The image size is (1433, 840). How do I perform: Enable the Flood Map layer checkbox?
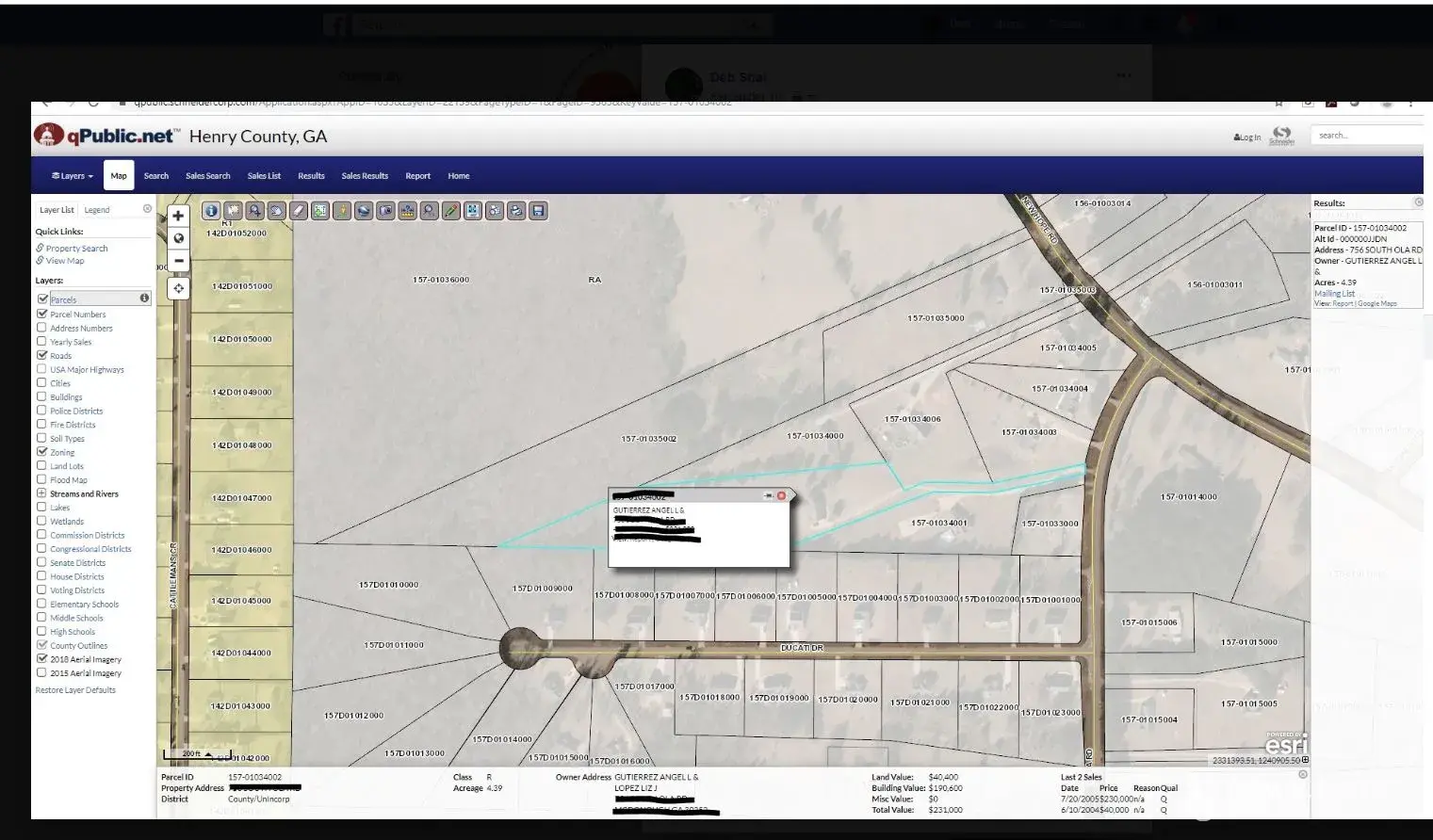coord(41,479)
